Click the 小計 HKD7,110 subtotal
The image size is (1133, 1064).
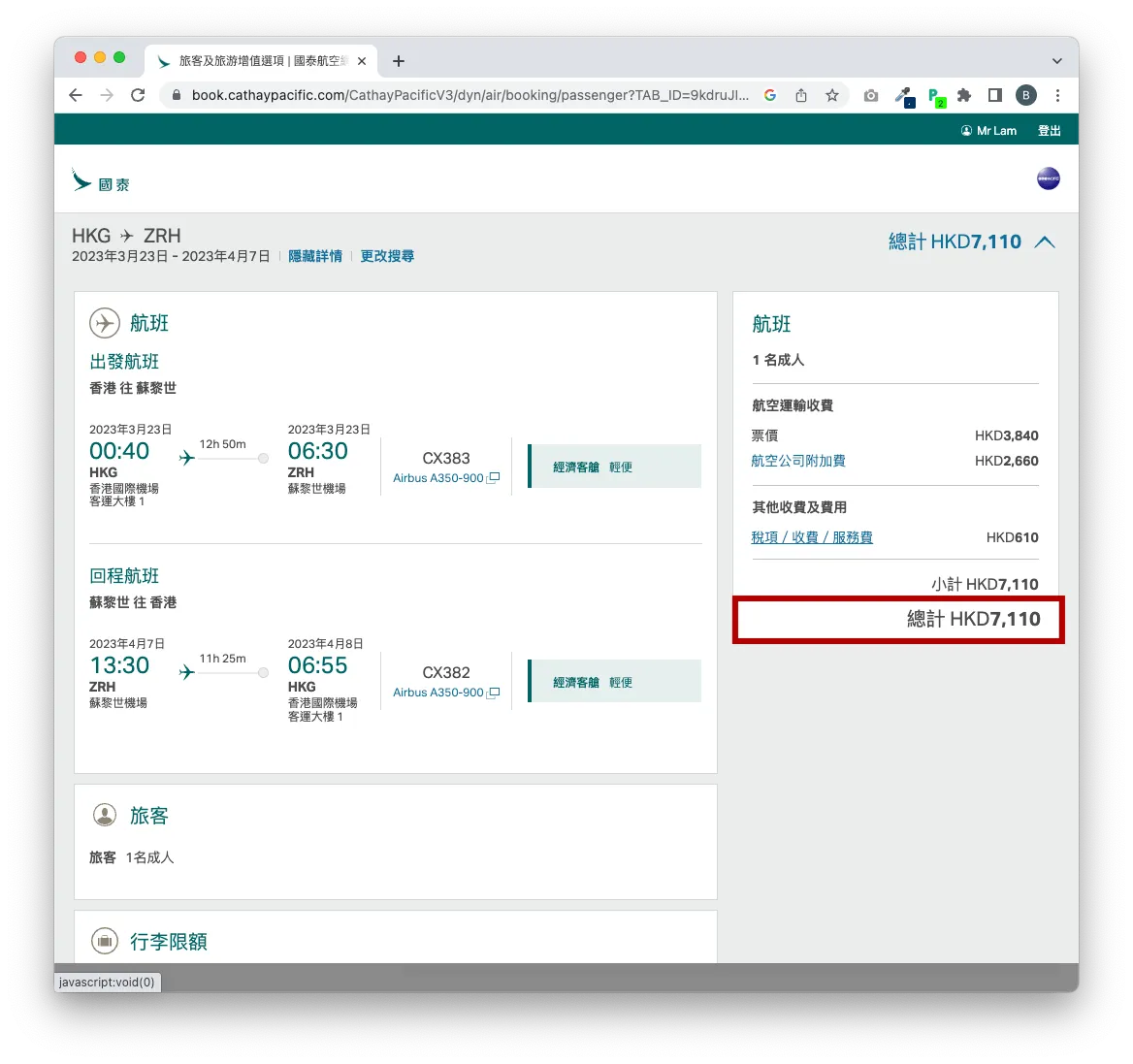985,584
